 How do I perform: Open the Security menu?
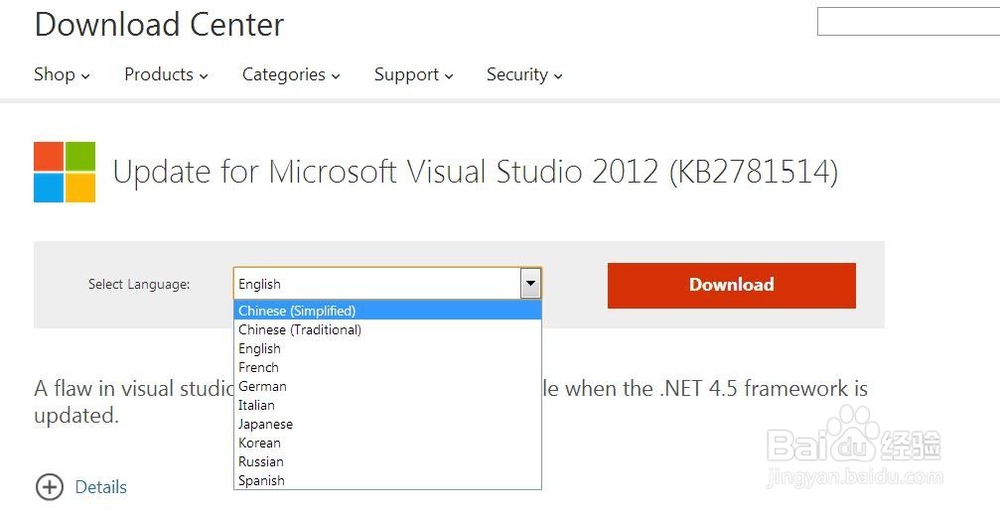pos(524,75)
